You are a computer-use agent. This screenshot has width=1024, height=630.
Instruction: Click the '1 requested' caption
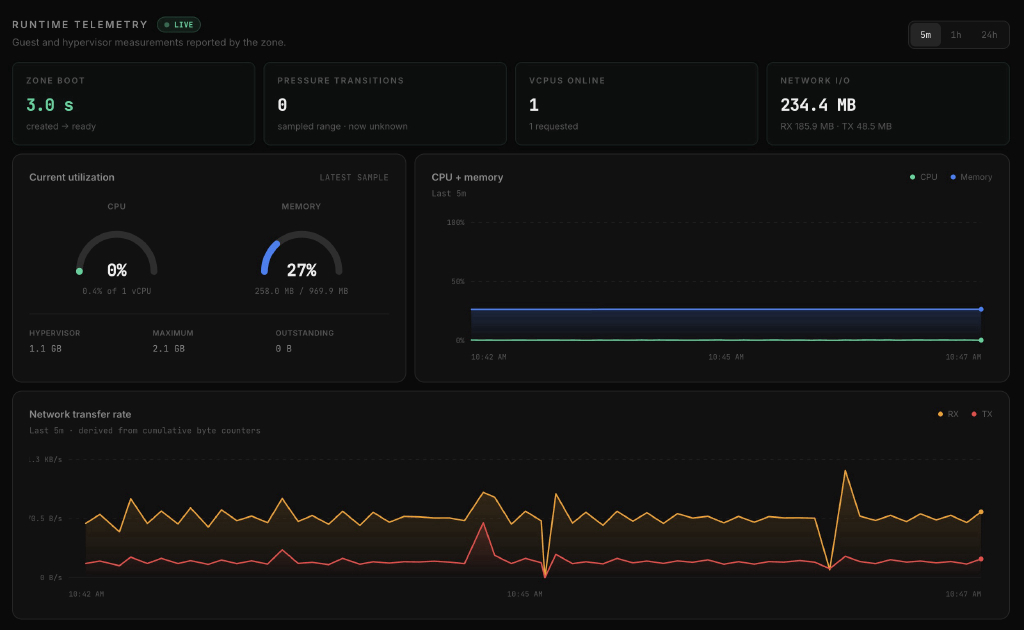[553, 127]
